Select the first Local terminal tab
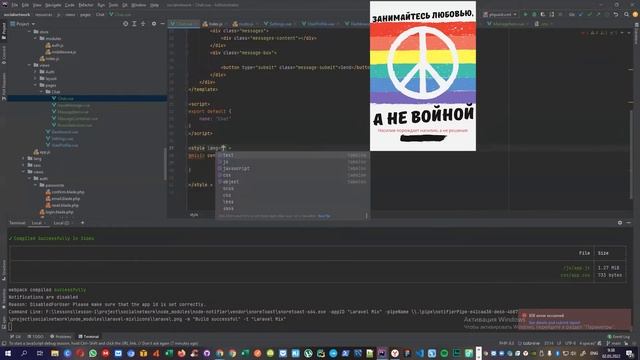Image resolution: width=640 pixels, height=360 pixels. (37, 223)
